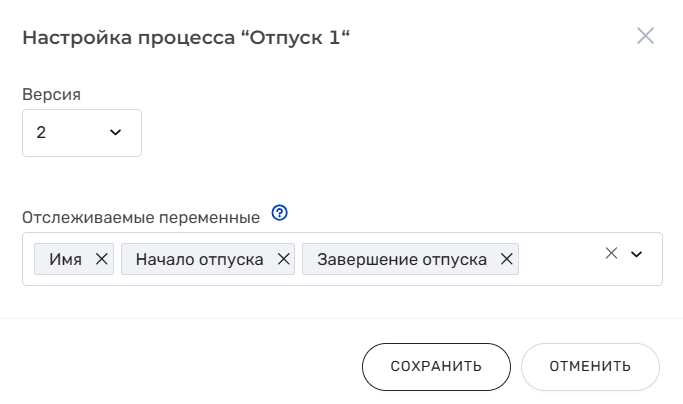Open the Версия dropdown arrow
Viewport: 683px width, 404px height.
click(x=115, y=132)
